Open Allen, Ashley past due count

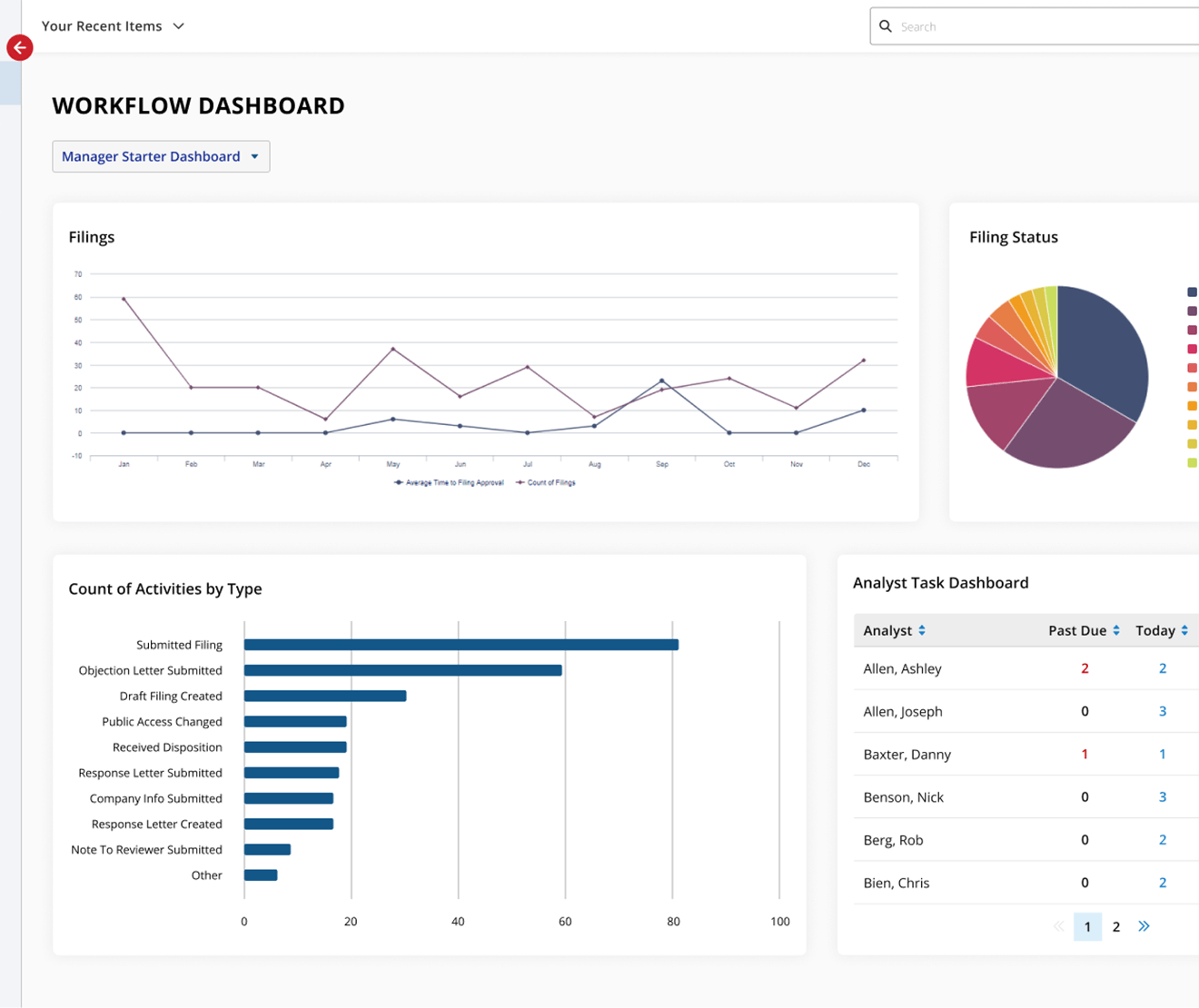(1085, 668)
